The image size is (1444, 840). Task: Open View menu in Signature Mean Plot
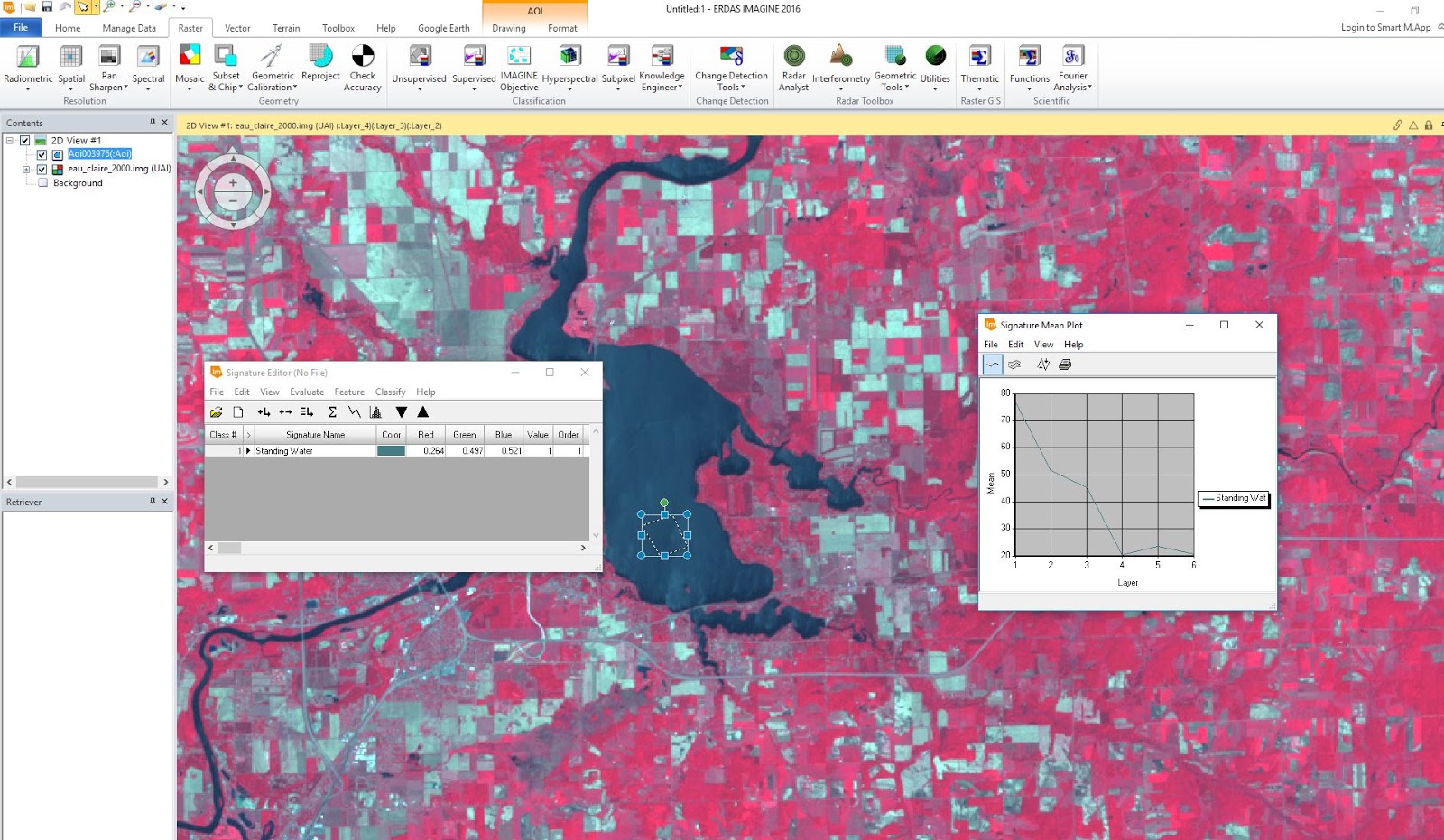tap(1043, 345)
